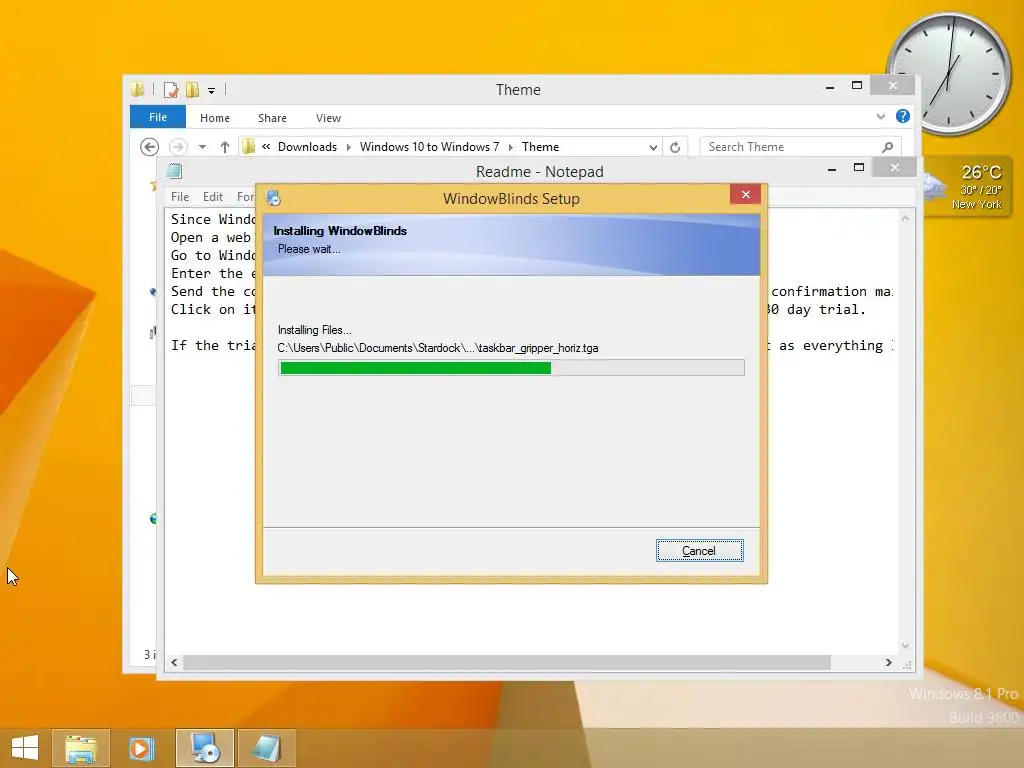
Task: Select Theme in the address breadcrumb
Action: (x=540, y=147)
